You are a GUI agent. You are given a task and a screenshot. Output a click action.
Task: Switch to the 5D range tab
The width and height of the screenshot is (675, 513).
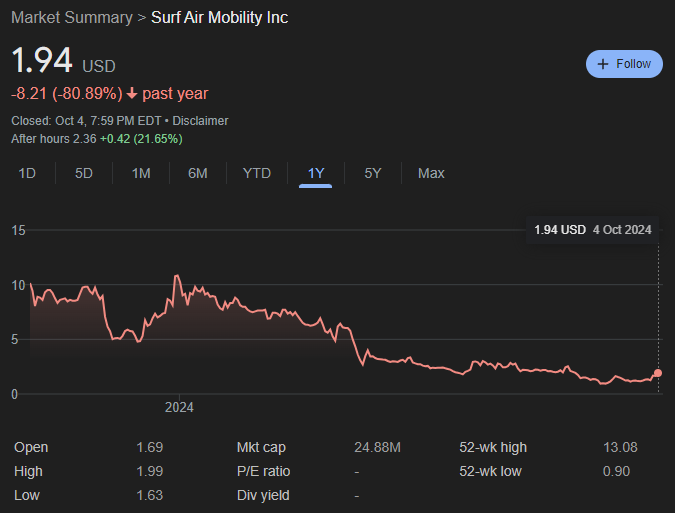(84, 173)
